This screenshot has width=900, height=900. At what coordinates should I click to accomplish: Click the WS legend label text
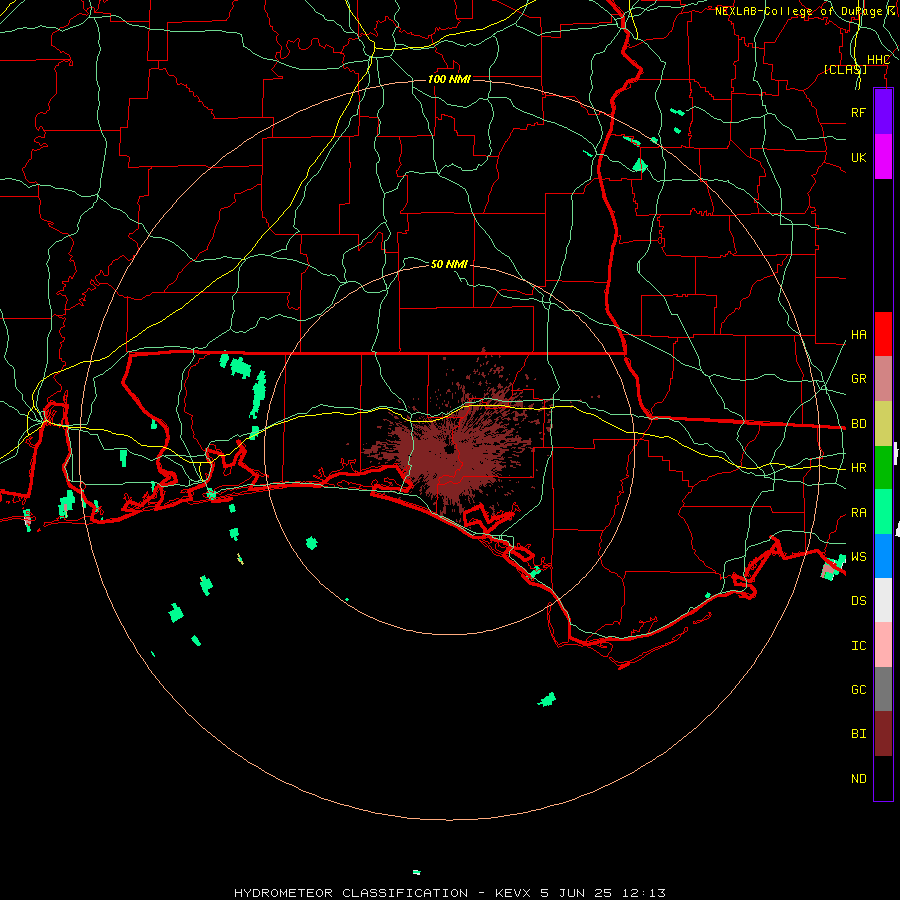point(858,556)
